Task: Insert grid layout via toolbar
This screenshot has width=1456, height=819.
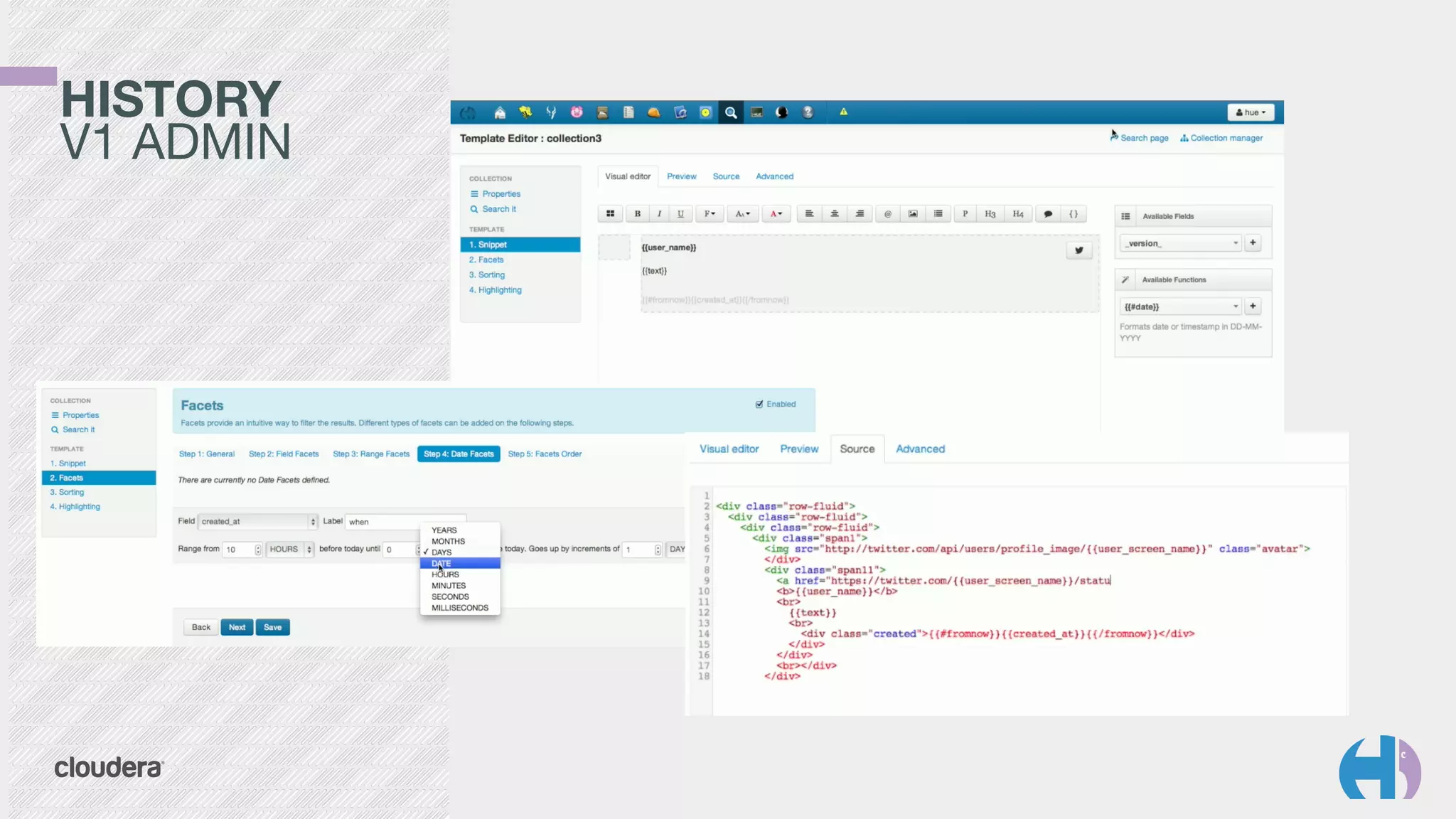Action: click(610, 214)
